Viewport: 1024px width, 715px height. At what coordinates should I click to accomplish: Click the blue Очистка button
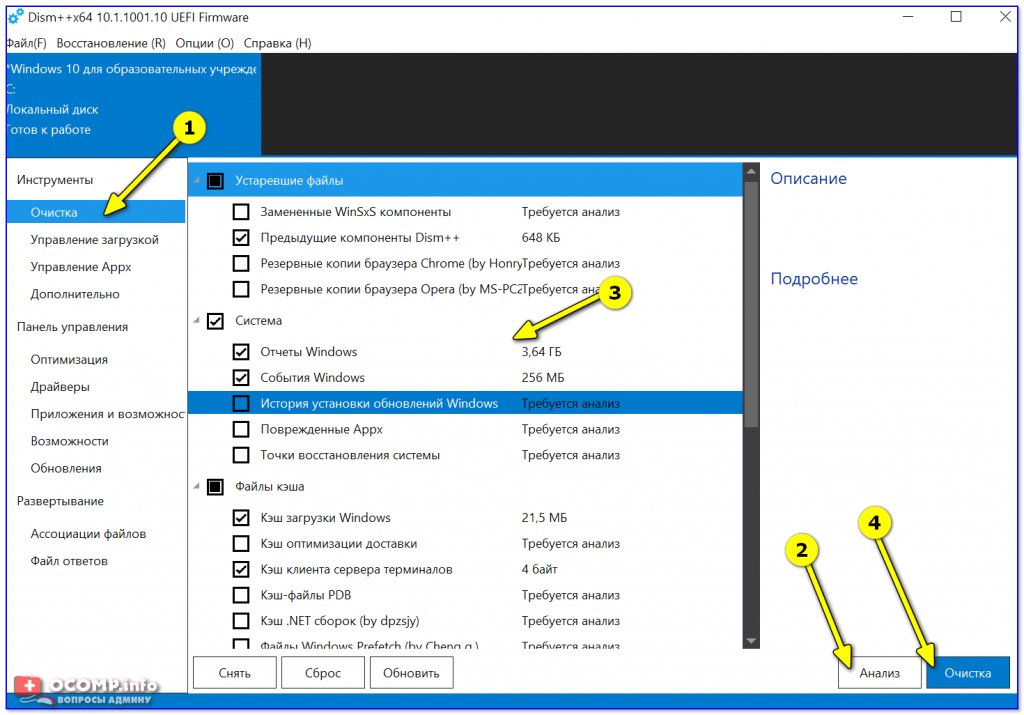click(968, 673)
